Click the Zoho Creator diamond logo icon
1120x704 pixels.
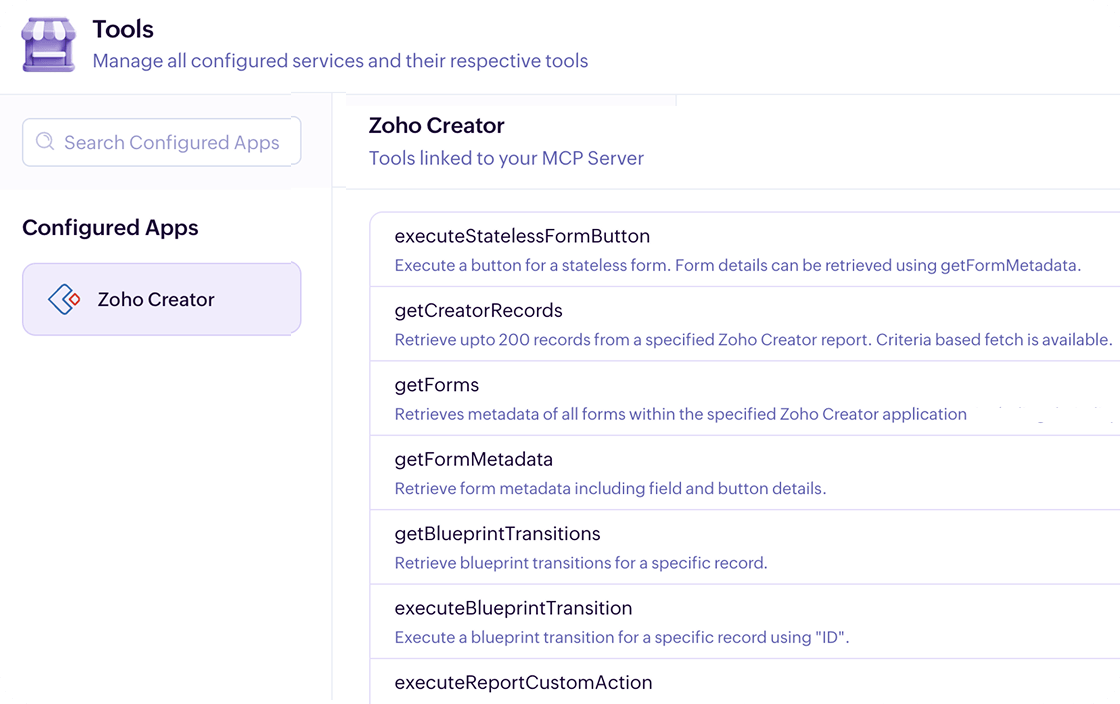tap(64, 299)
